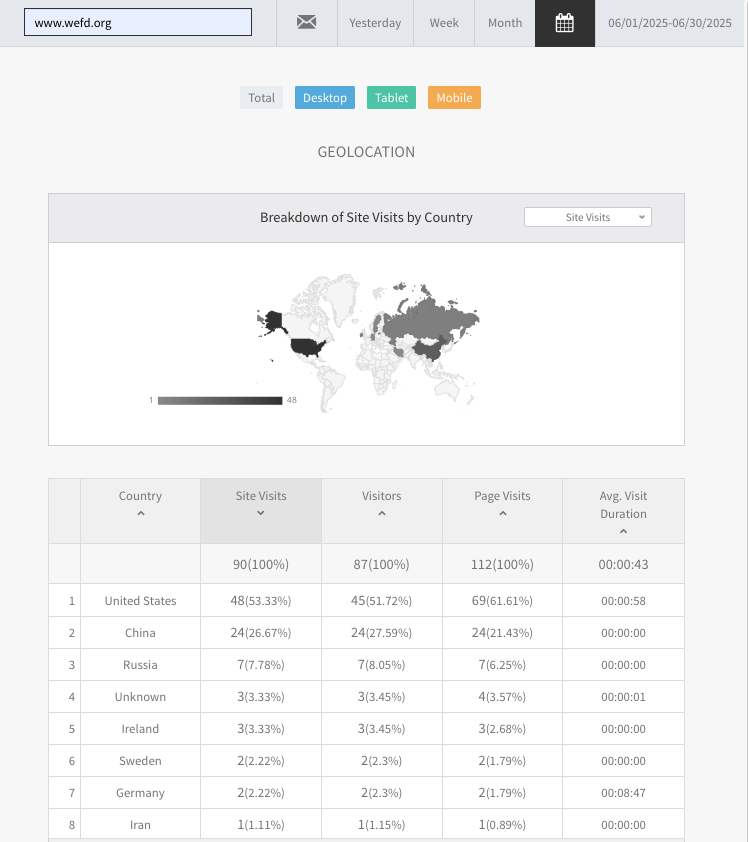Select the Tablet device filter
This screenshot has width=748, height=842.
coord(391,98)
